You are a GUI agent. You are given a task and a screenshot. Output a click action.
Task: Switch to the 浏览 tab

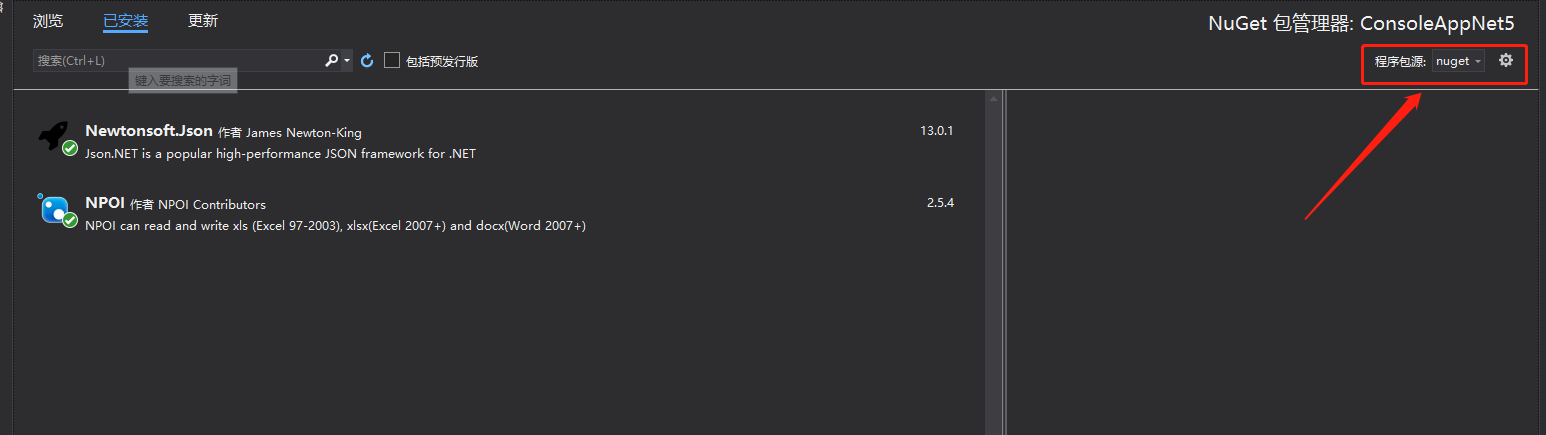48,21
